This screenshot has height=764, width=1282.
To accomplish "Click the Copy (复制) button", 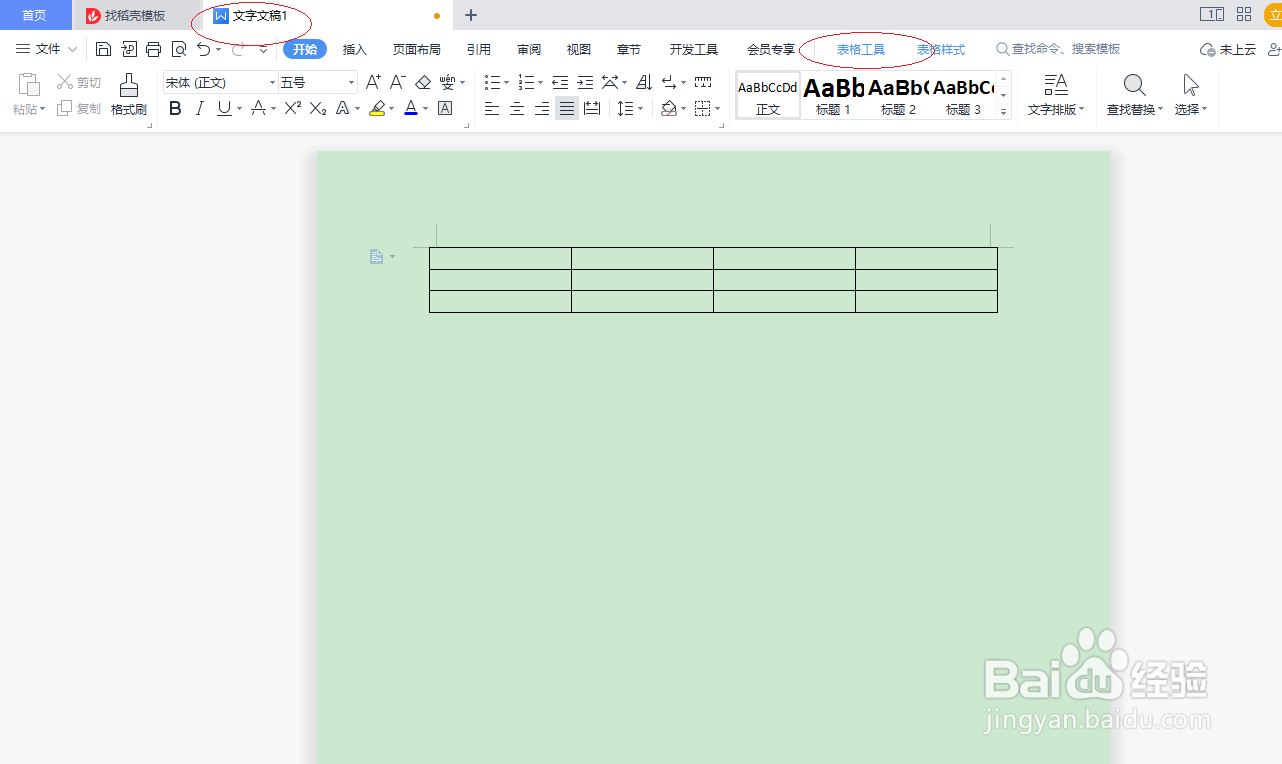I will tap(79, 108).
